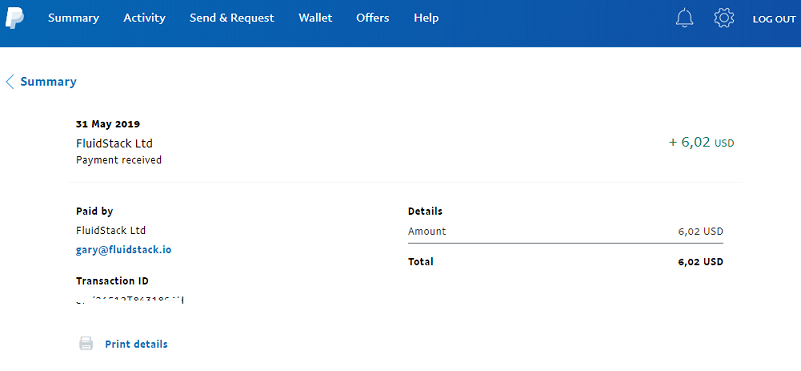The height and width of the screenshot is (371, 801).
Task: Click the gary@fluidstack.io email link
Action: [x=124, y=250]
